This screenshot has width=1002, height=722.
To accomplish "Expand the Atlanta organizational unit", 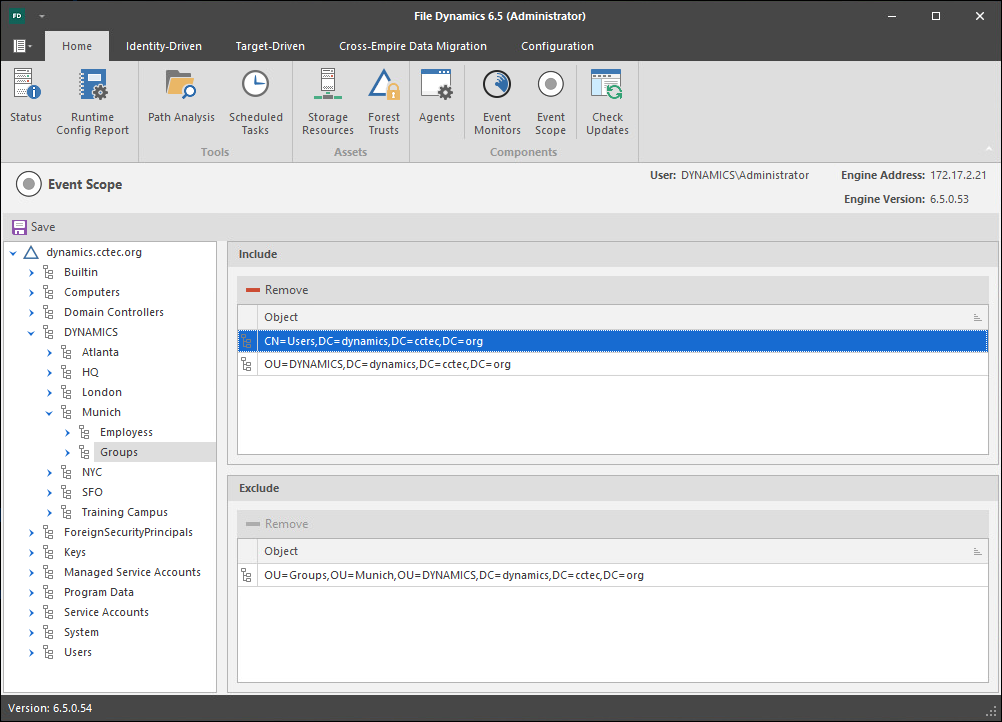I will point(50,352).
